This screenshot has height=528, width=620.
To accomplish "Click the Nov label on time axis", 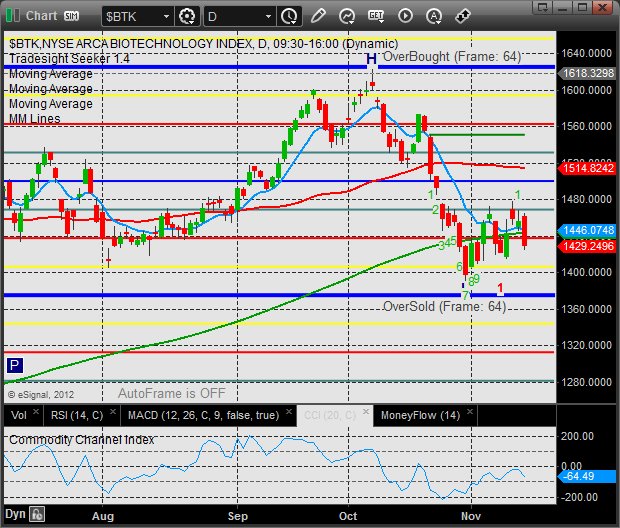I will click(x=471, y=516).
